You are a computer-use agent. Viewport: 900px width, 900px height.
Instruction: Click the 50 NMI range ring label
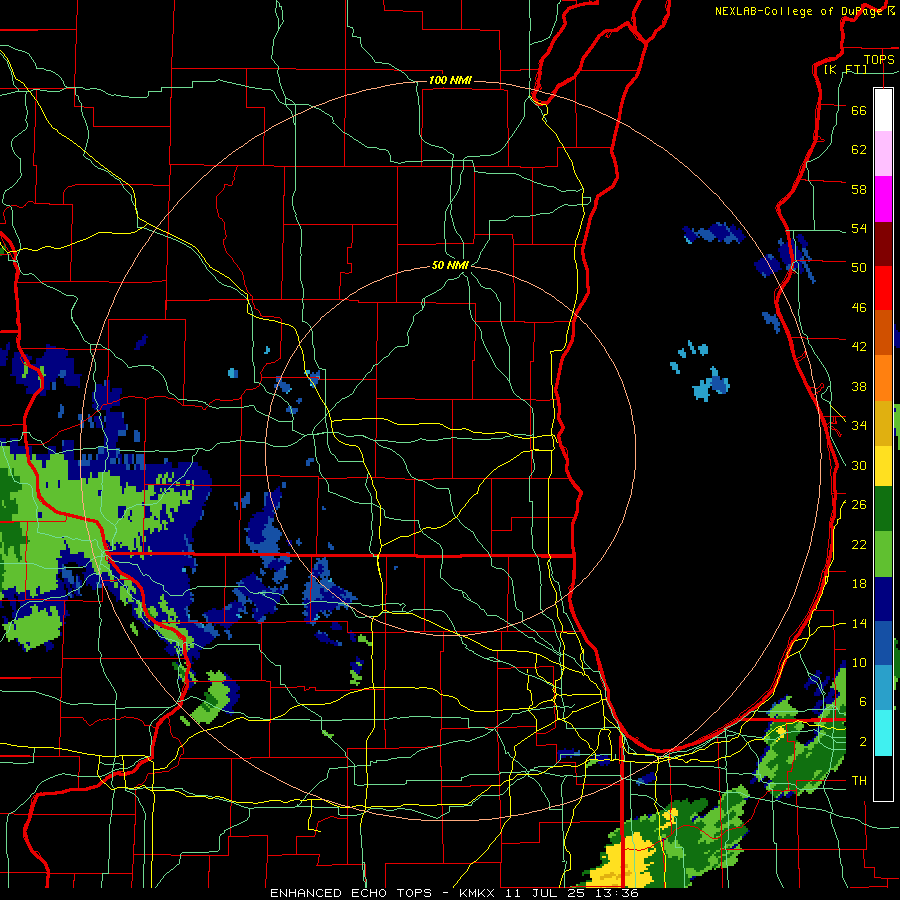(450, 265)
